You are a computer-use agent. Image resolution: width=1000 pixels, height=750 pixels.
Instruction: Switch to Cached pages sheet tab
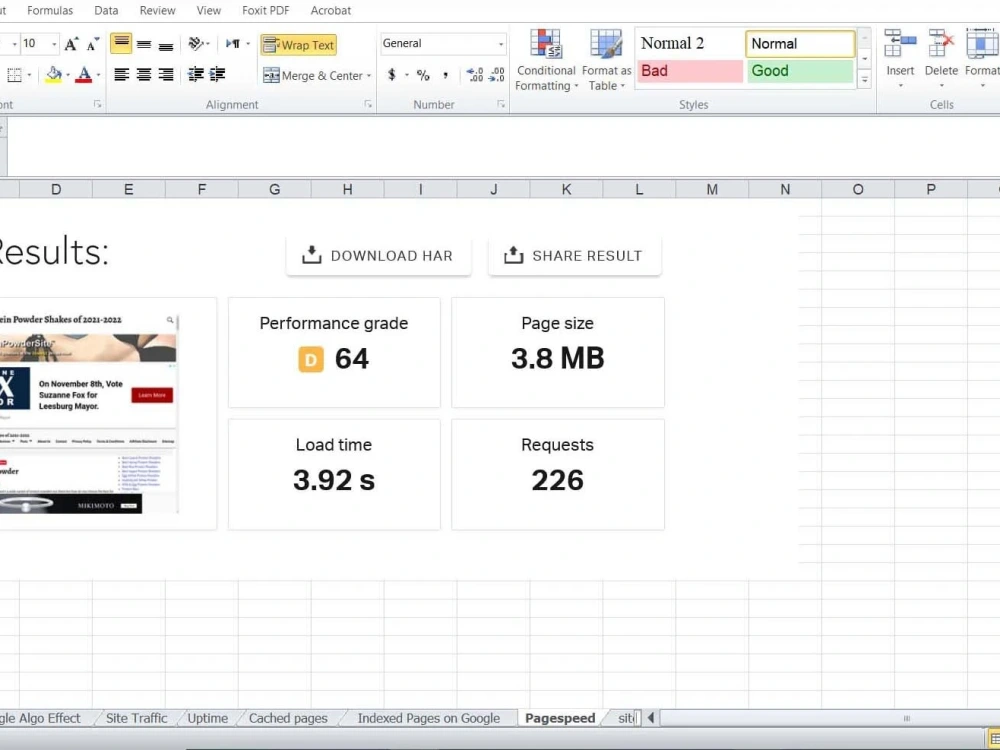point(288,718)
